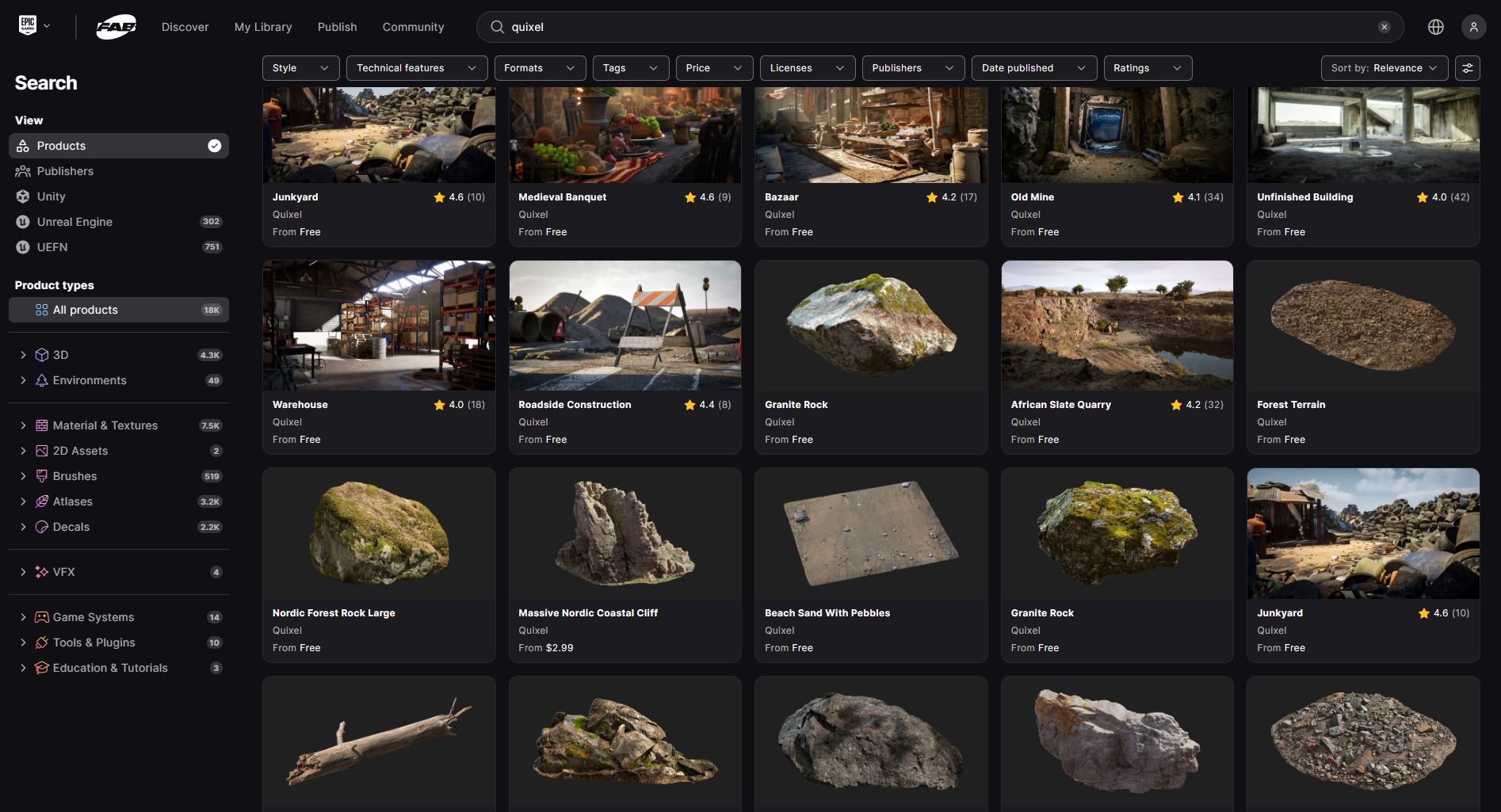Image resolution: width=1501 pixels, height=812 pixels.
Task: Click the search input field containing quixel
Action: [x=940, y=27]
